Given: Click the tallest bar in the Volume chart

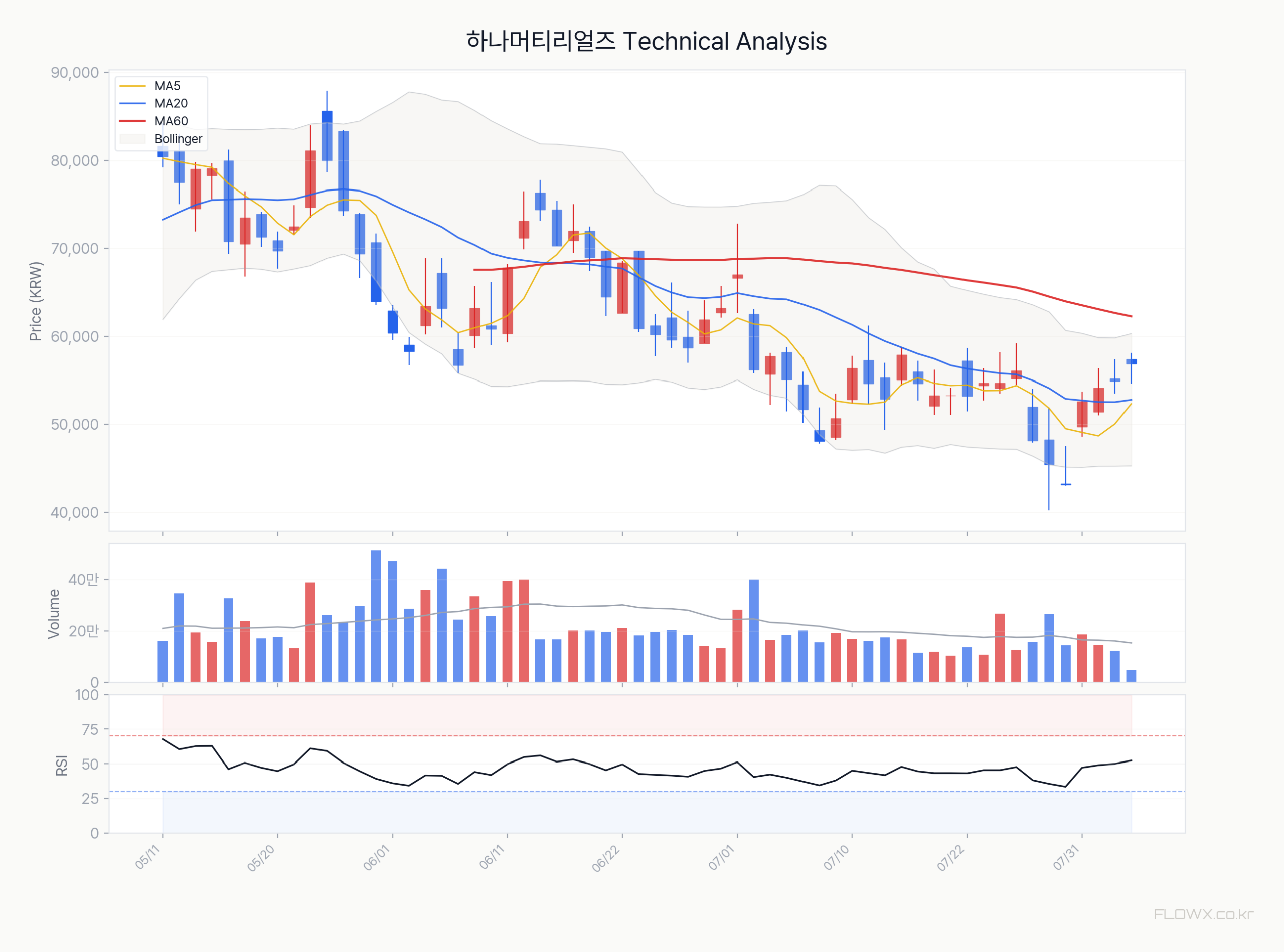Looking at the screenshot, I should 376,617.
